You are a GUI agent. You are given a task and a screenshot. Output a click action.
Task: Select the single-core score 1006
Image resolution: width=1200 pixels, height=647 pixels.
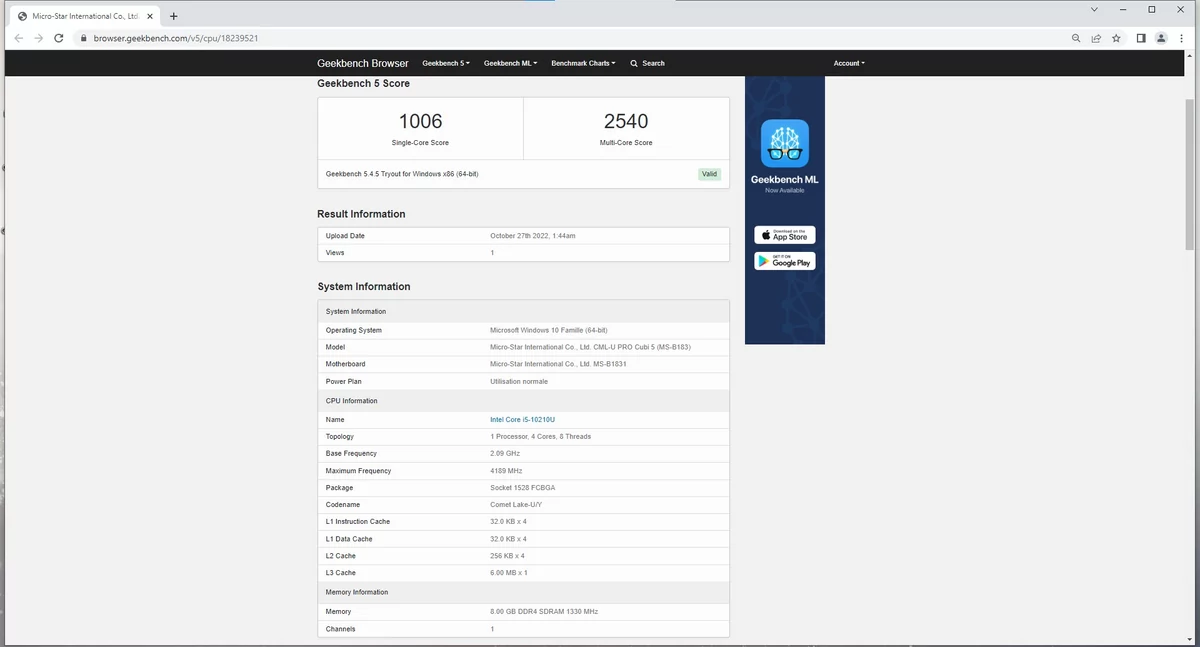(x=420, y=121)
